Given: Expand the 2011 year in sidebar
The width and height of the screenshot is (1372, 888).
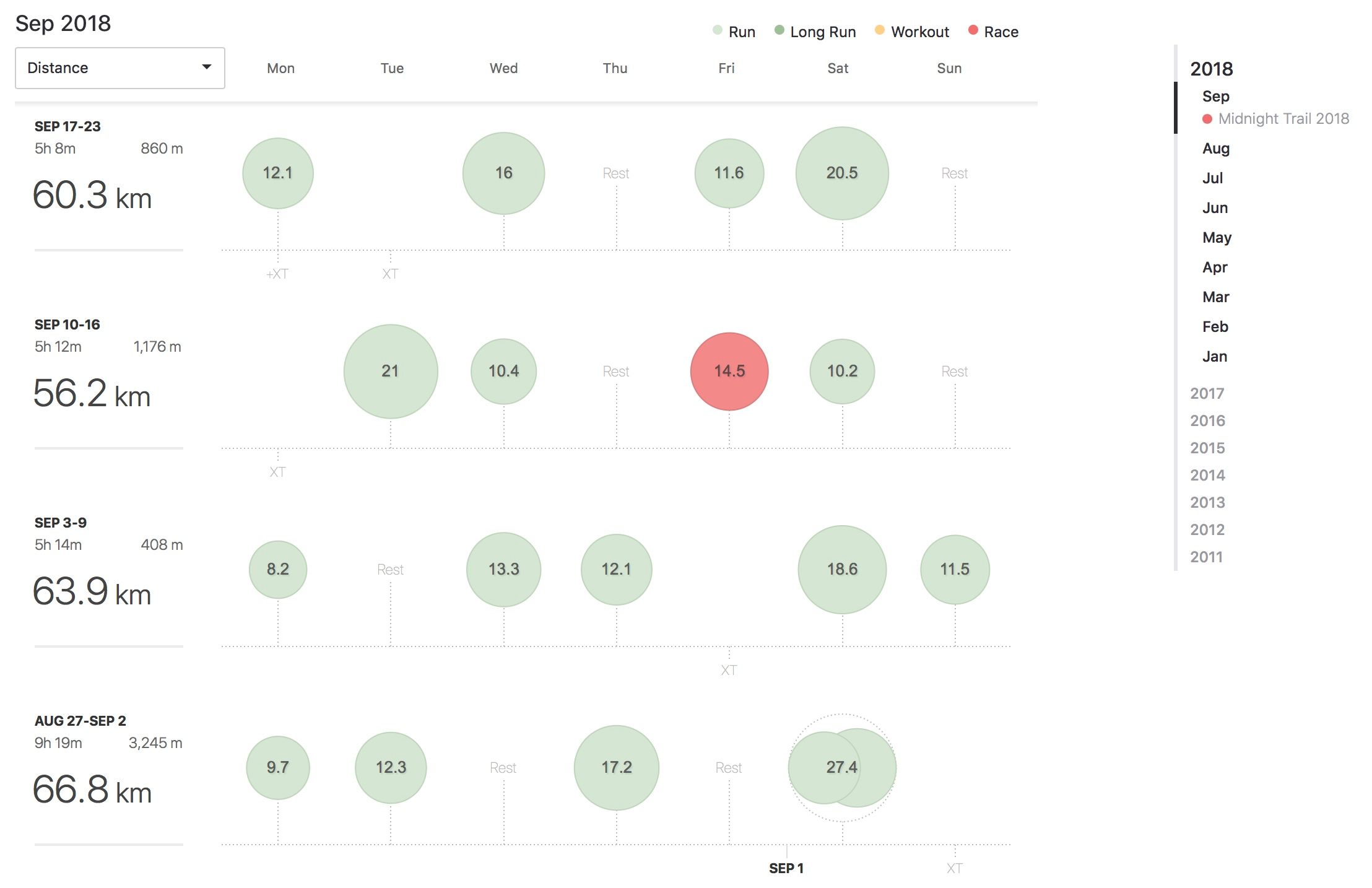Looking at the screenshot, I should coord(1206,557).
